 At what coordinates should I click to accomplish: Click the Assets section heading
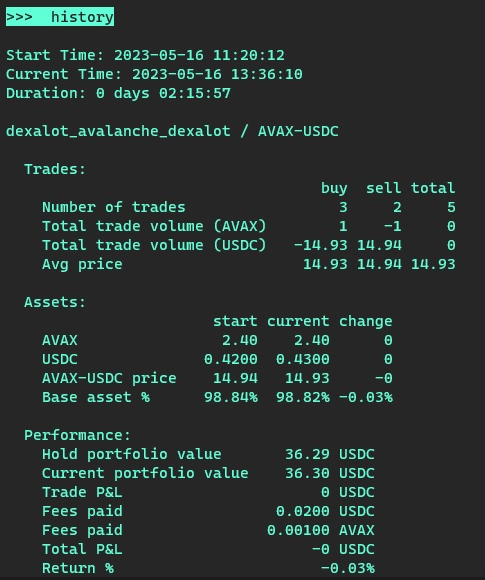[x=55, y=302]
